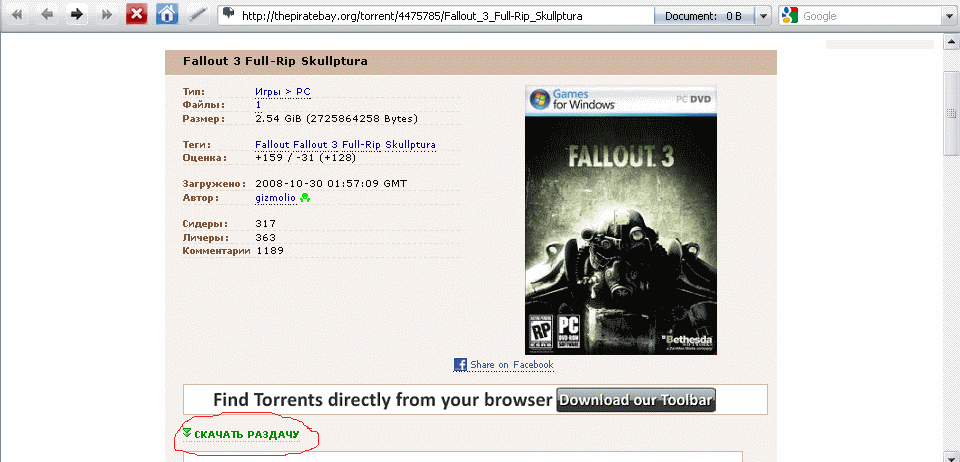Click the СКАЧАТЬ РАЗДАЧУ download link

(247, 434)
